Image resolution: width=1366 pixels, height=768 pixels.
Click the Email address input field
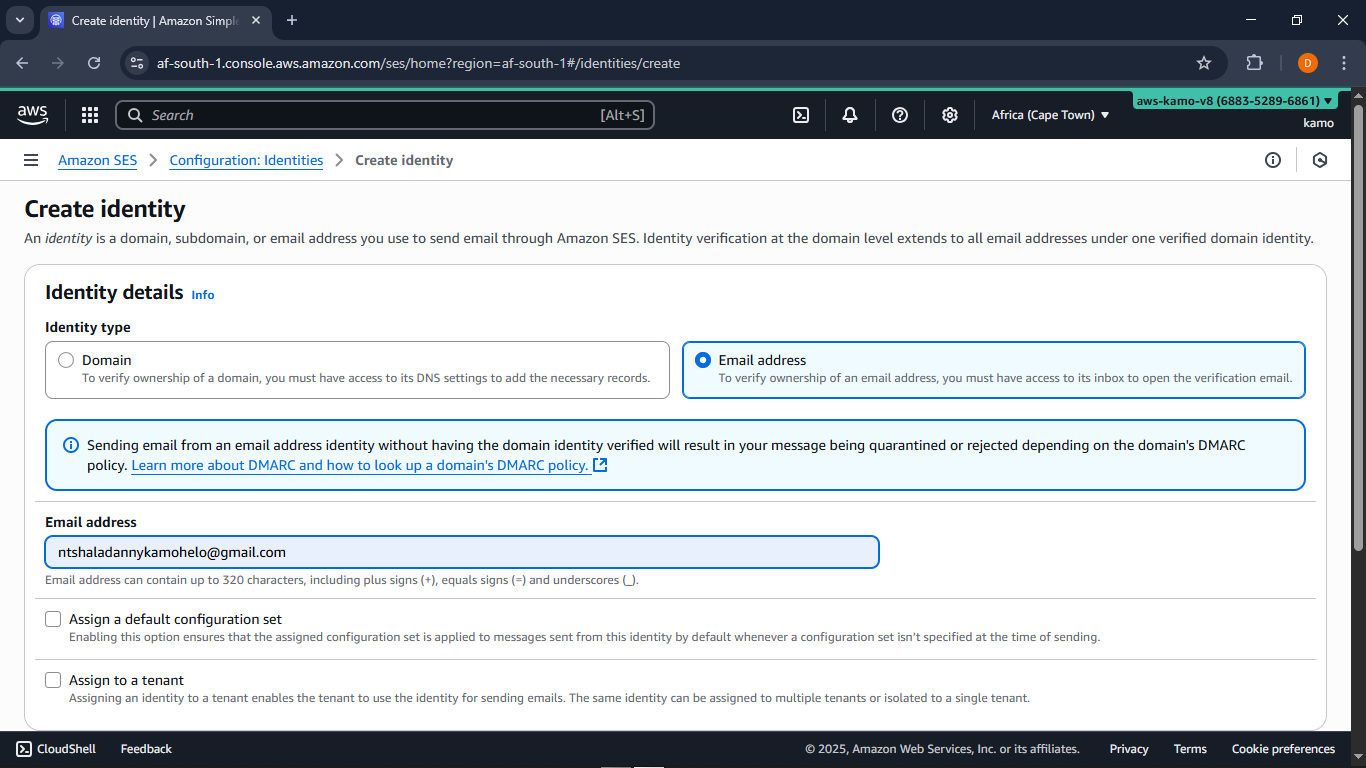[x=462, y=552]
